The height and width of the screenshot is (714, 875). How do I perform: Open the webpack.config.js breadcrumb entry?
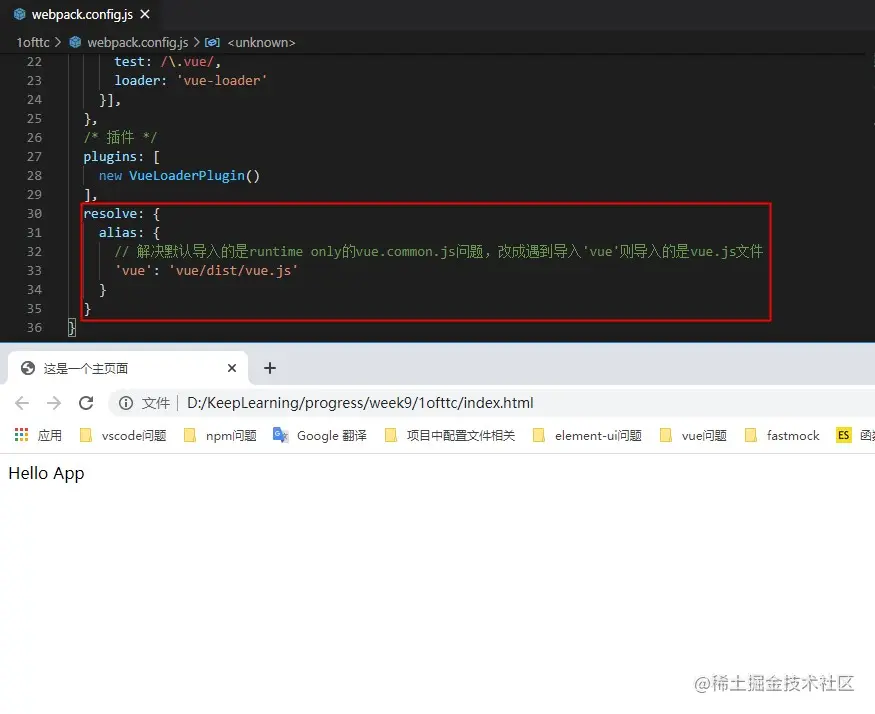click(x=138, y=42)
